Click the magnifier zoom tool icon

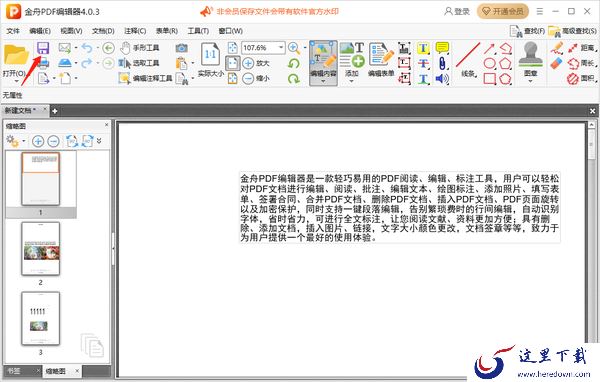(x=293, y=48)
